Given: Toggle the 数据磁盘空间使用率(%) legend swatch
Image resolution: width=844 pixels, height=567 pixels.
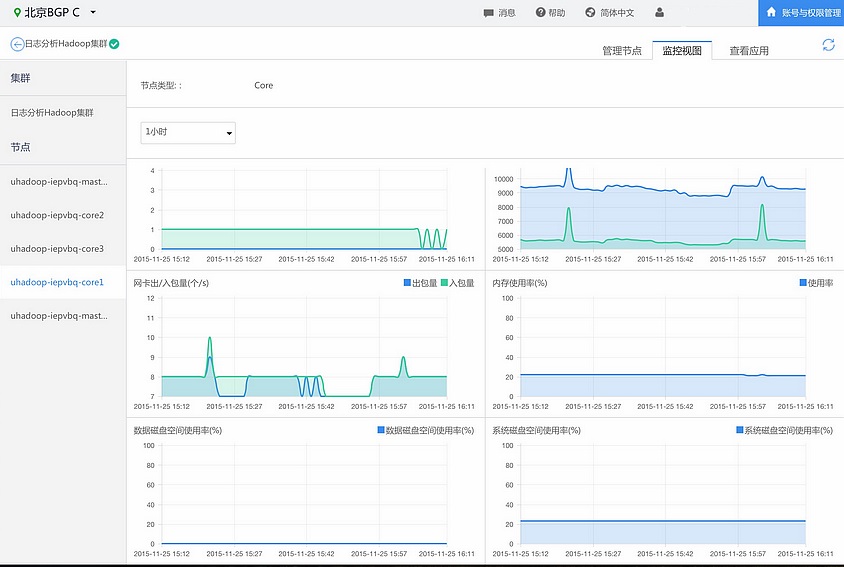Looking at the screenshot, I should 381,430.
